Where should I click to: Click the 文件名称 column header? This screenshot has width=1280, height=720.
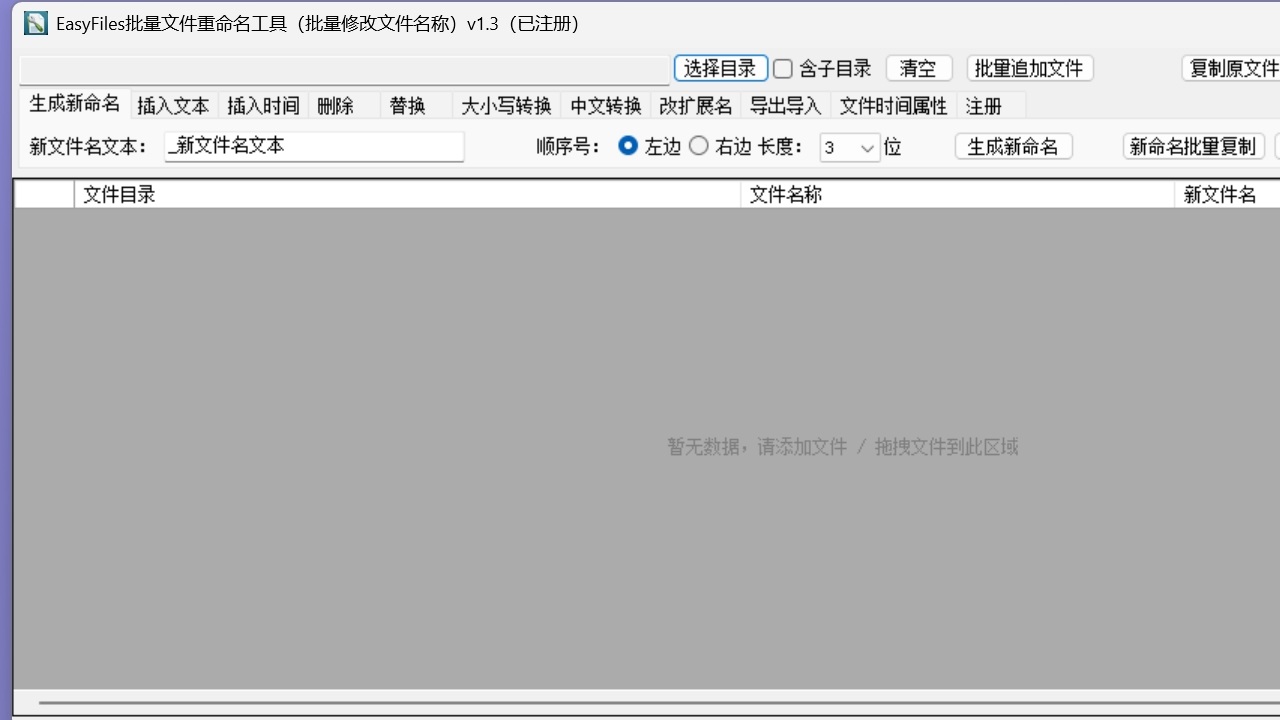click(x=957, y=195)
